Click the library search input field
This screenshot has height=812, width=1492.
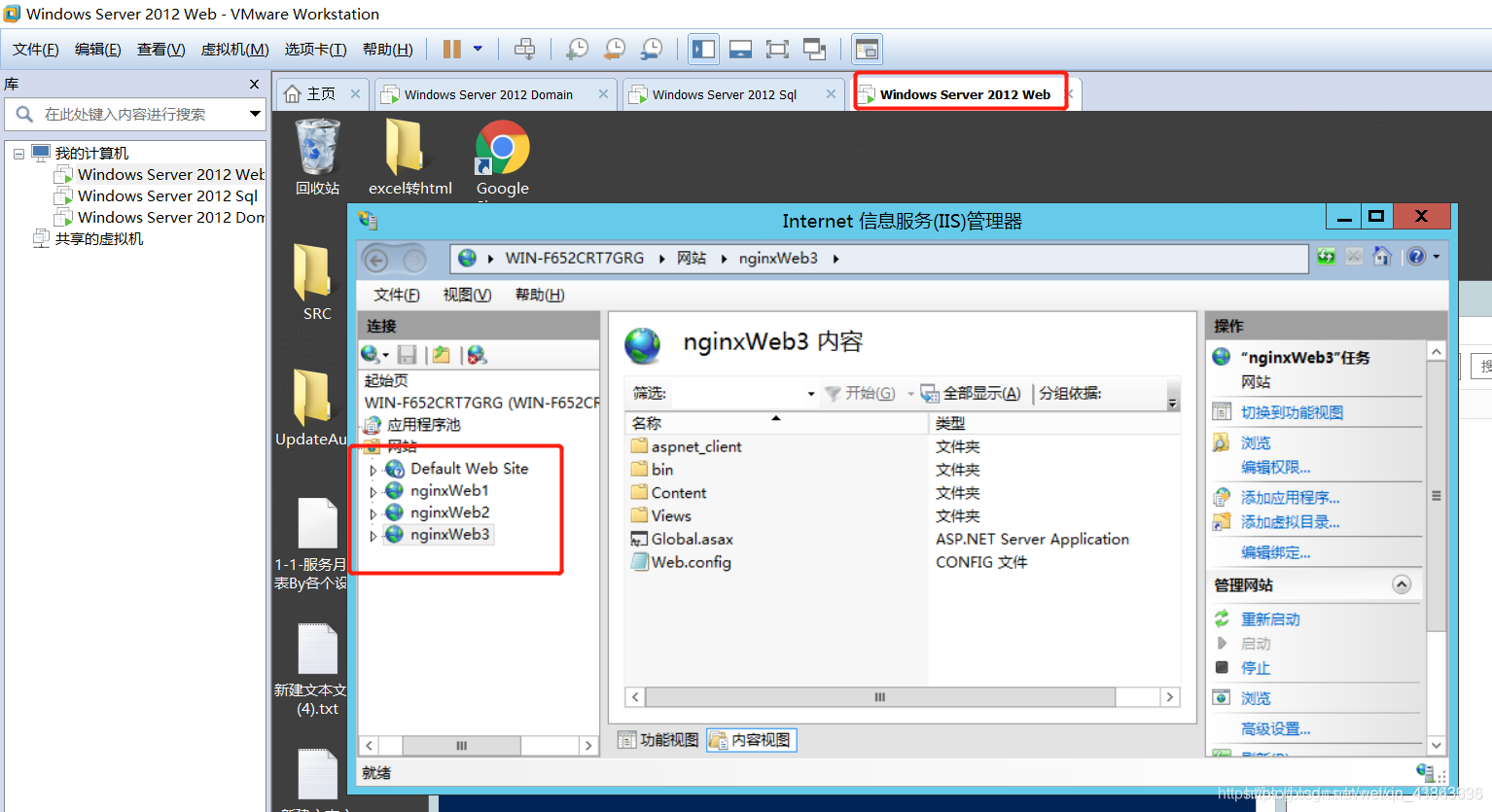pos(136,115)
